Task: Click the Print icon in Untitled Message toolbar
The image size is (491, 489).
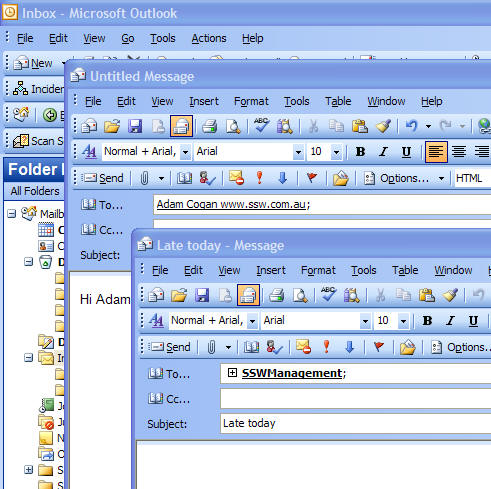Action: [x=210, y=126]
